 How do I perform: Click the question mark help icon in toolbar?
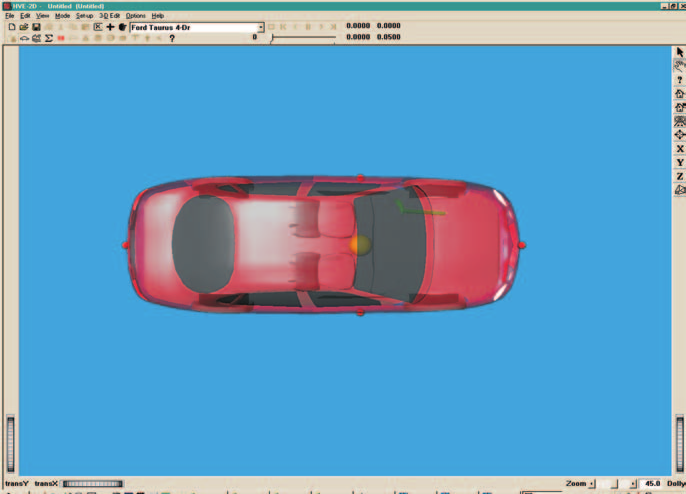point(172,39)
